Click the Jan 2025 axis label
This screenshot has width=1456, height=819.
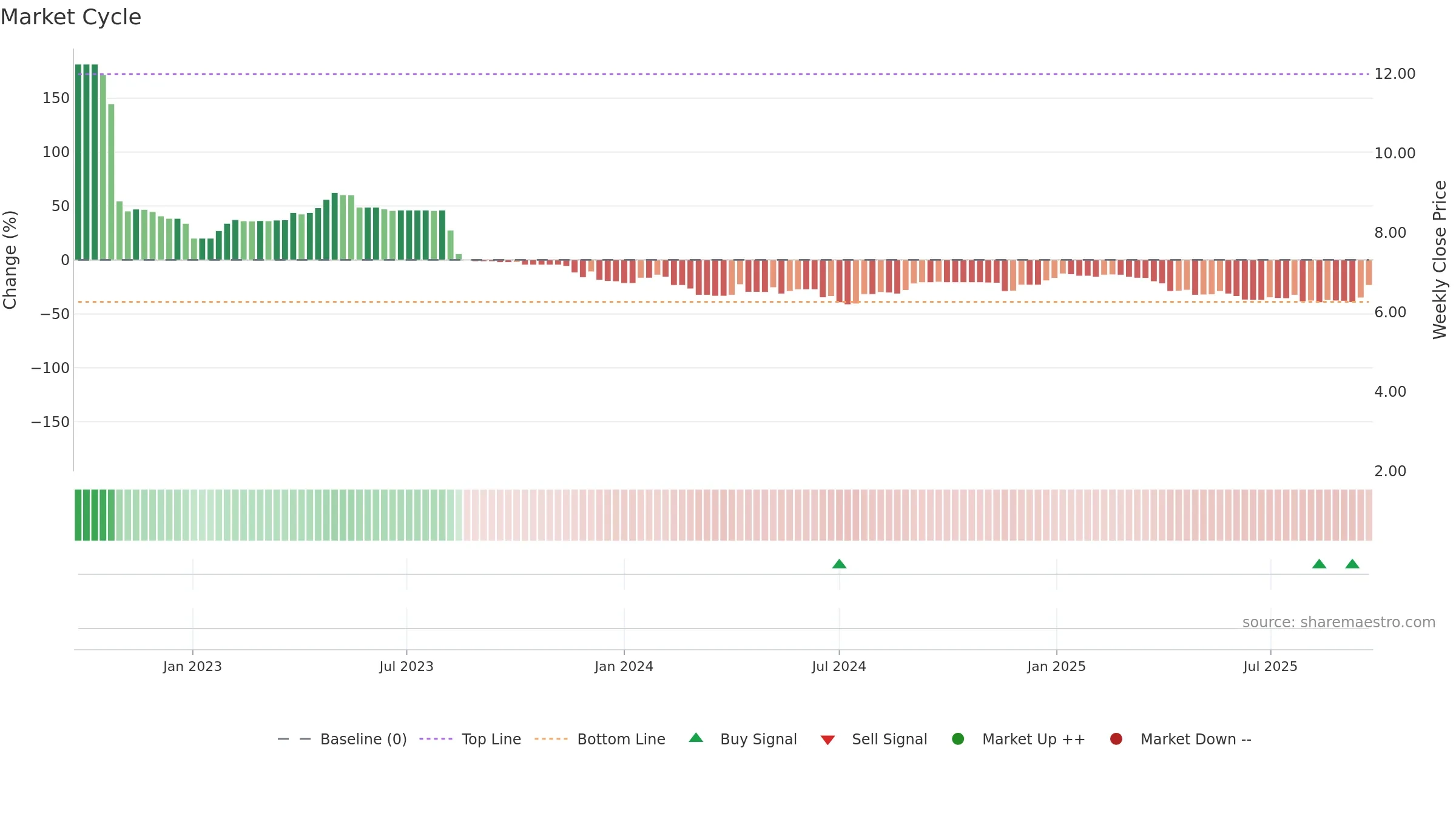pos(1056,667)
